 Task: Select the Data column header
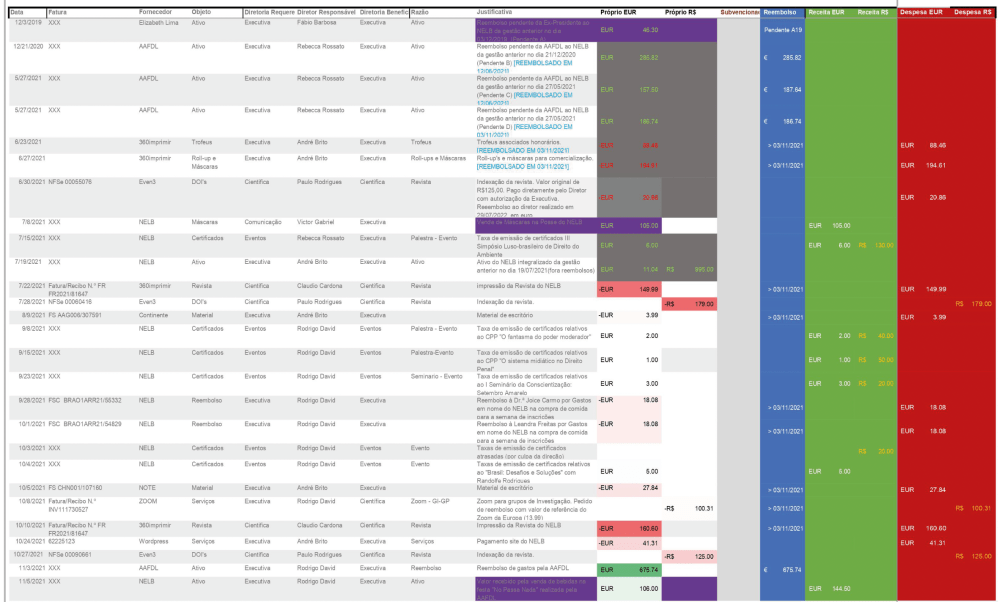[x=17, y=12]
